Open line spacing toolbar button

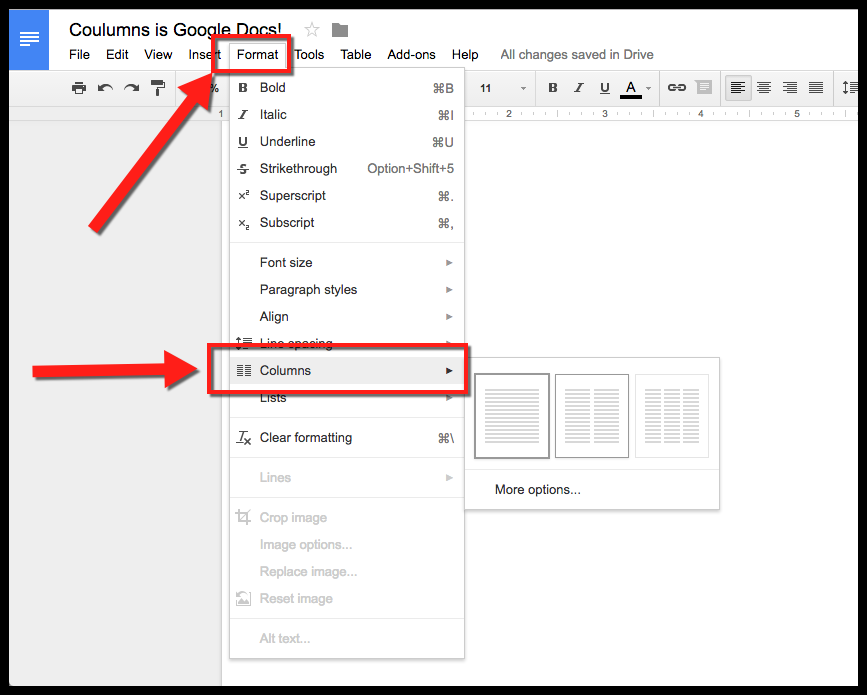850,87
